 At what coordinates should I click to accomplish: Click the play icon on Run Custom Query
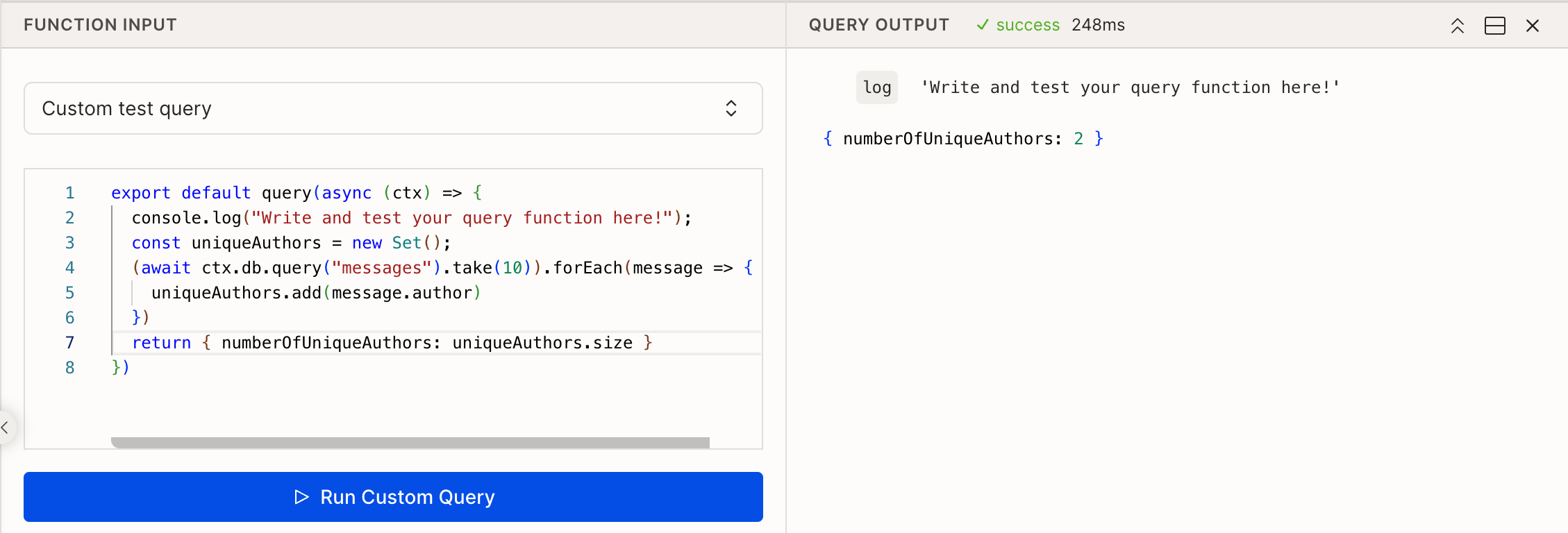[301, 497]
